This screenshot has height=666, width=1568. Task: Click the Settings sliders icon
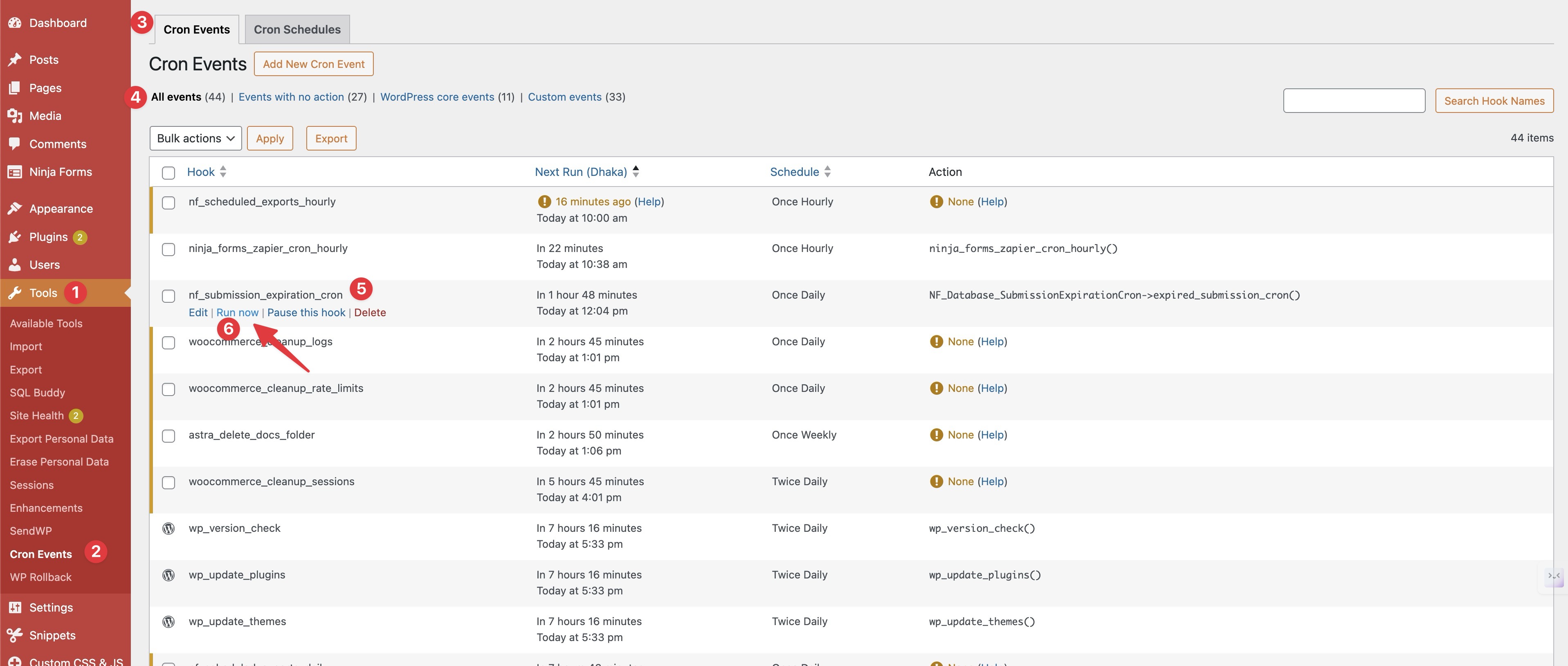tap(15, 607)
